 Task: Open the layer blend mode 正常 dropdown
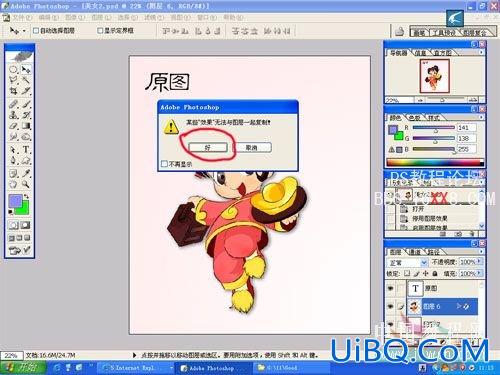click(407, 263)
